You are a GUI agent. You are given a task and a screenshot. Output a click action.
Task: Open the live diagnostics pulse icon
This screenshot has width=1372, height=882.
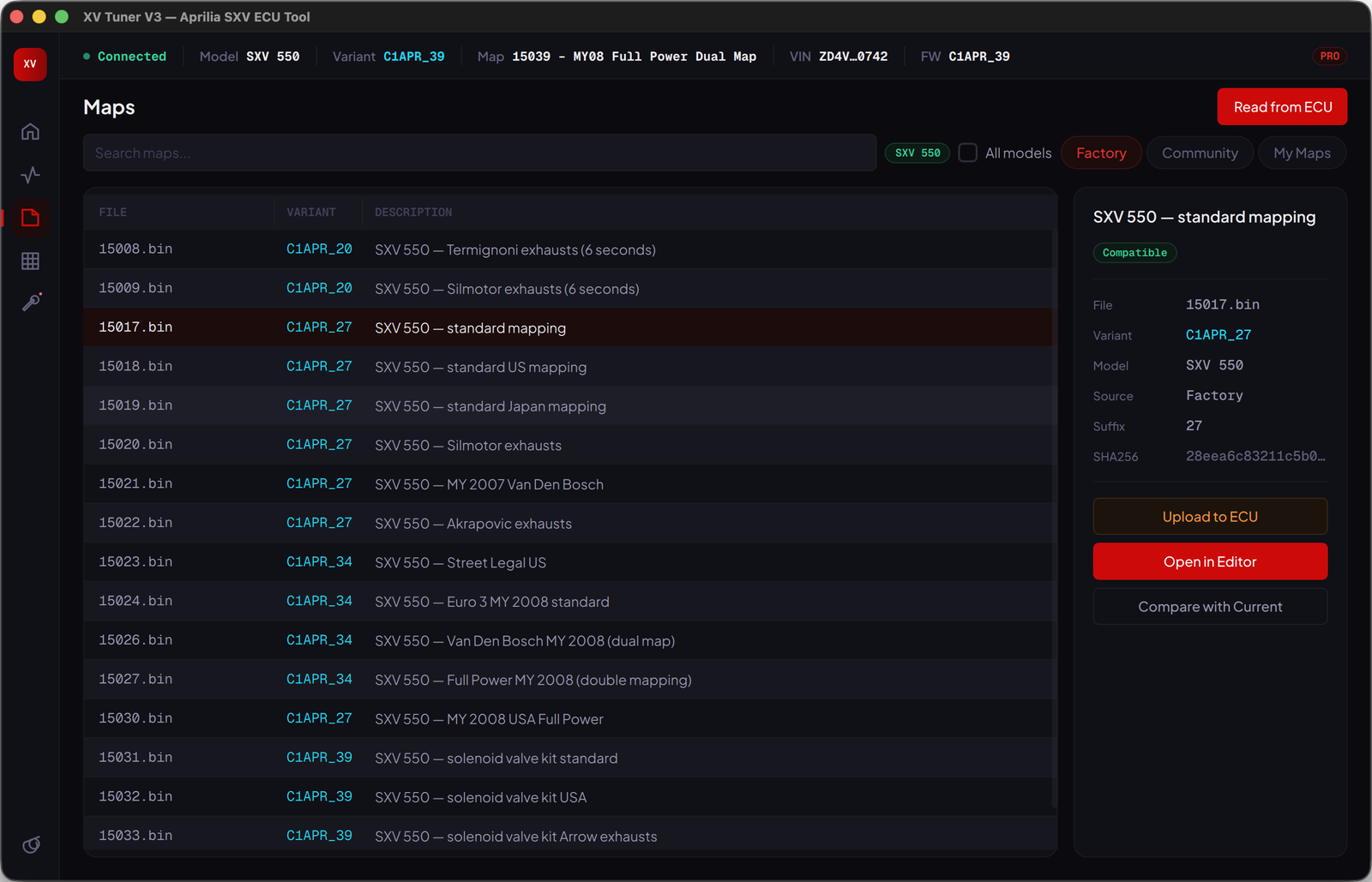(30, 175)
